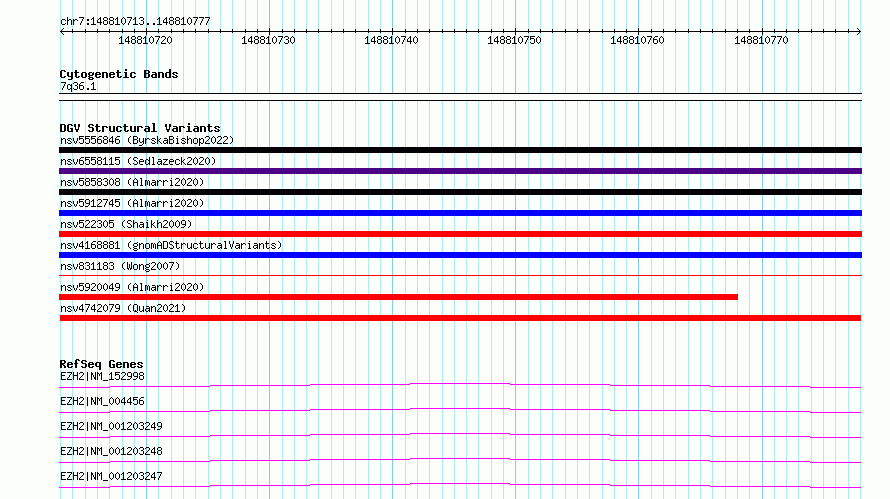The width and height of the screenshot is (890, 499).
Task: Click the cytogenetic band 7q36.1 bar
Action: pos(460,97)
